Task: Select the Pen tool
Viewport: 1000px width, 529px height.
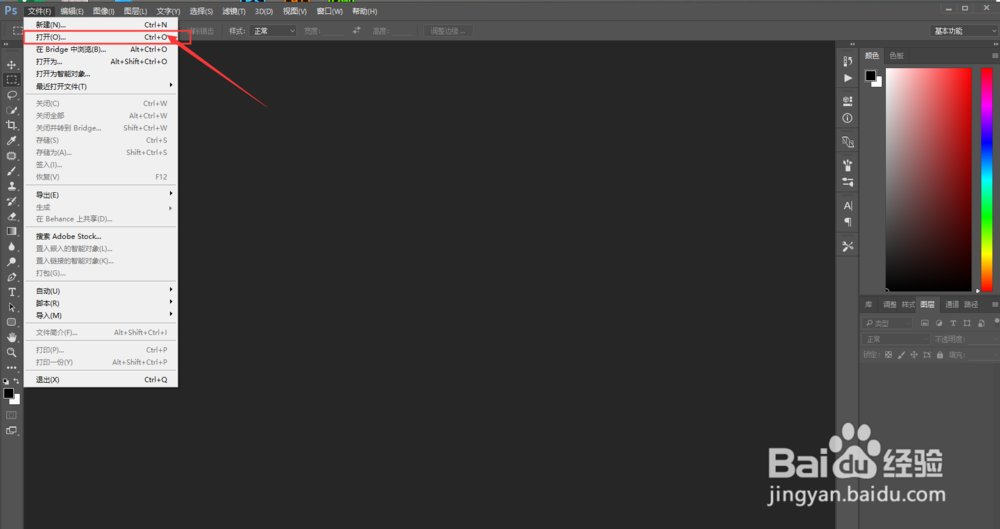Action: [x=11, y=277]
